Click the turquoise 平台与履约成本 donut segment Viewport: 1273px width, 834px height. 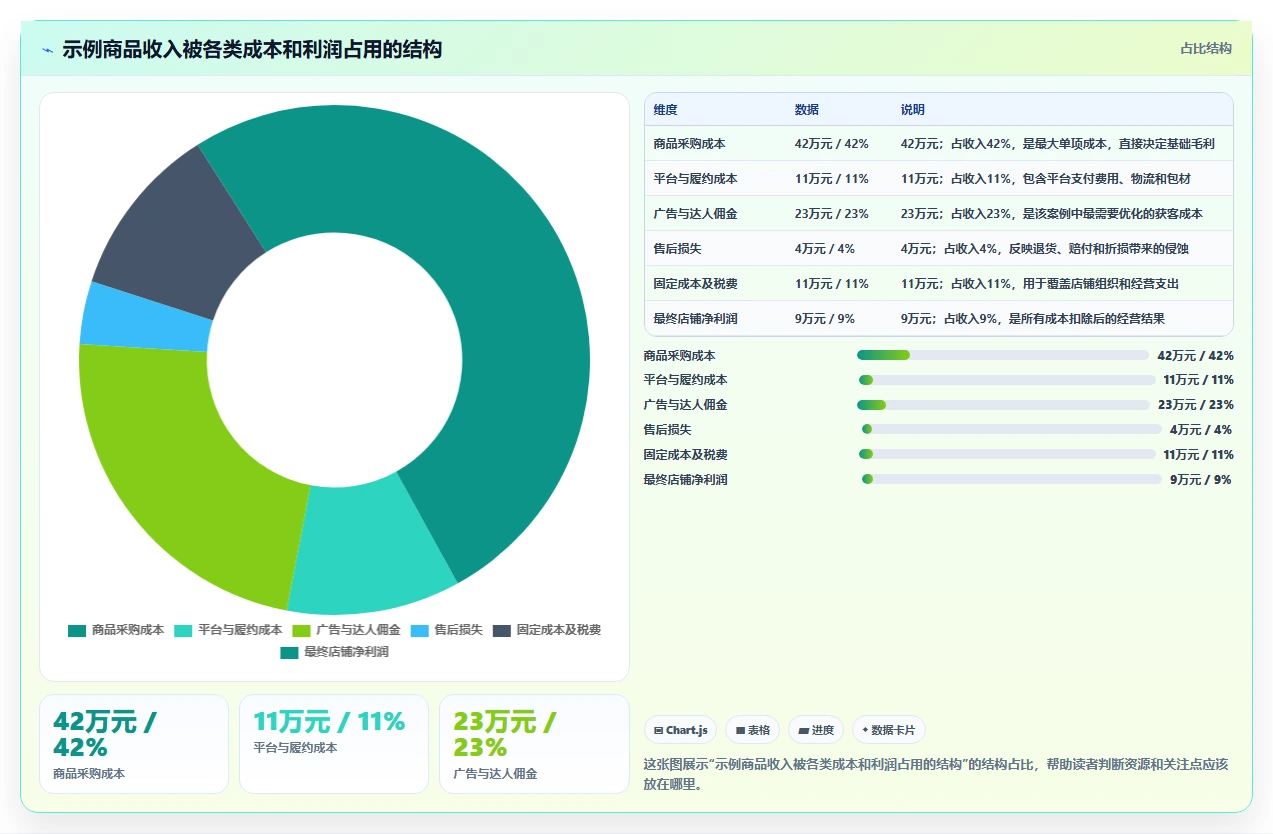(368, 548)
